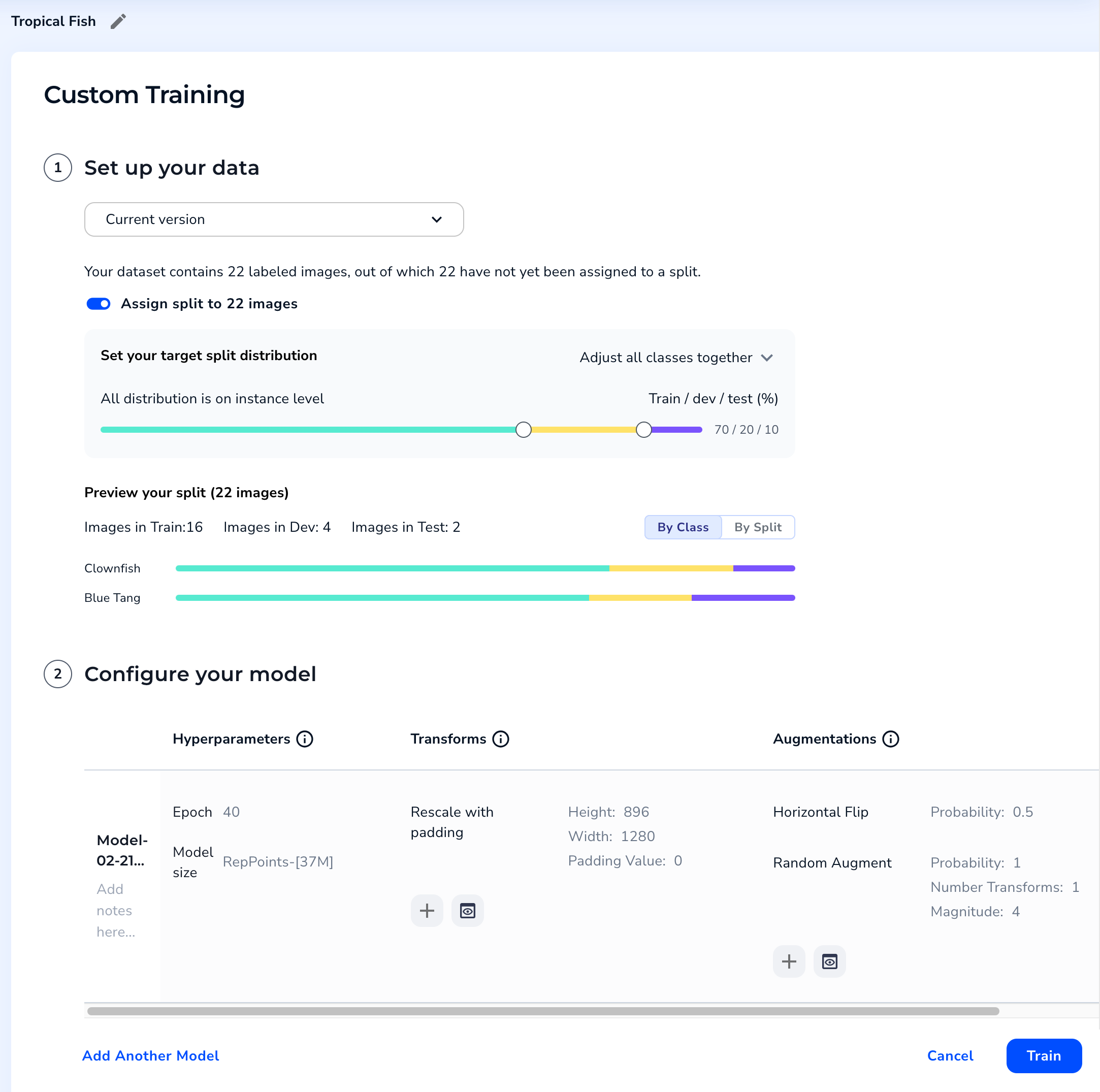This screenshot has width=1100, height=1092.
Task: Click the horizontal scrollbar below the model table
Action: (541, 1011)
